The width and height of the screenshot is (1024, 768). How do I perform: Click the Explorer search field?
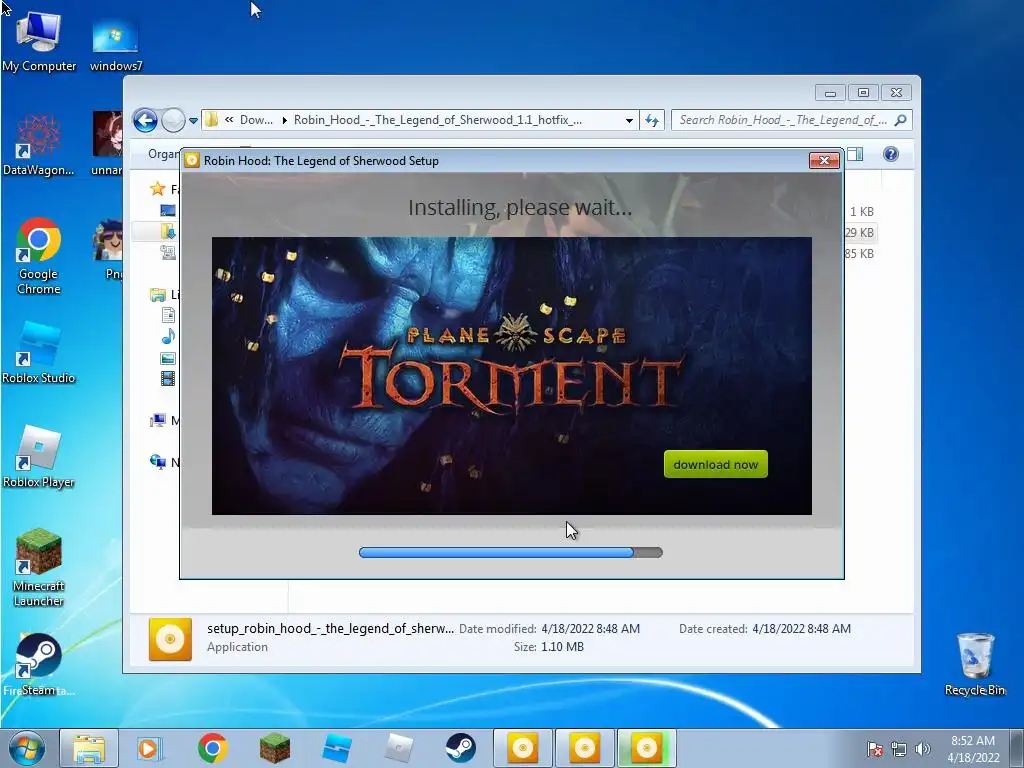tap(782, 120)
